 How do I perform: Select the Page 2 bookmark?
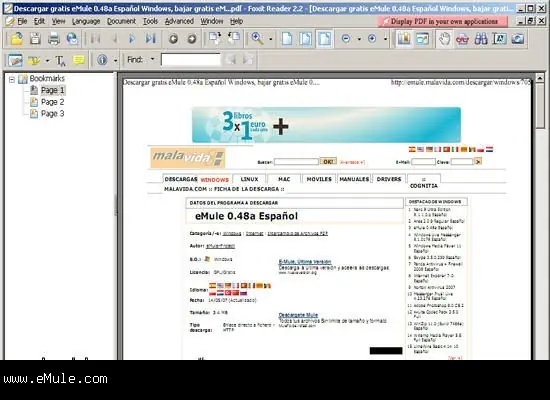coord(52,102)
